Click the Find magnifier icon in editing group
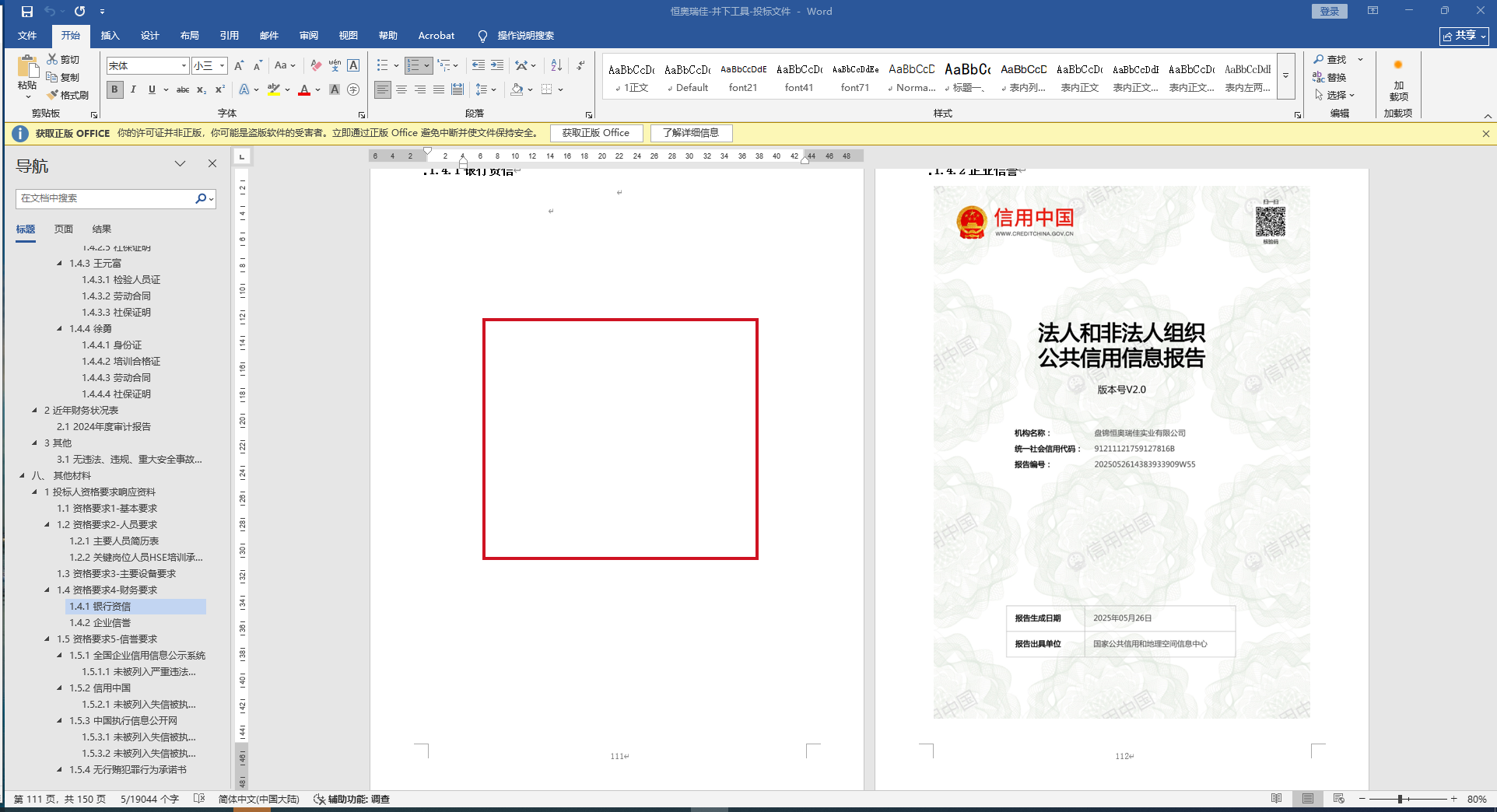1497x812 pixels. 1319,59
